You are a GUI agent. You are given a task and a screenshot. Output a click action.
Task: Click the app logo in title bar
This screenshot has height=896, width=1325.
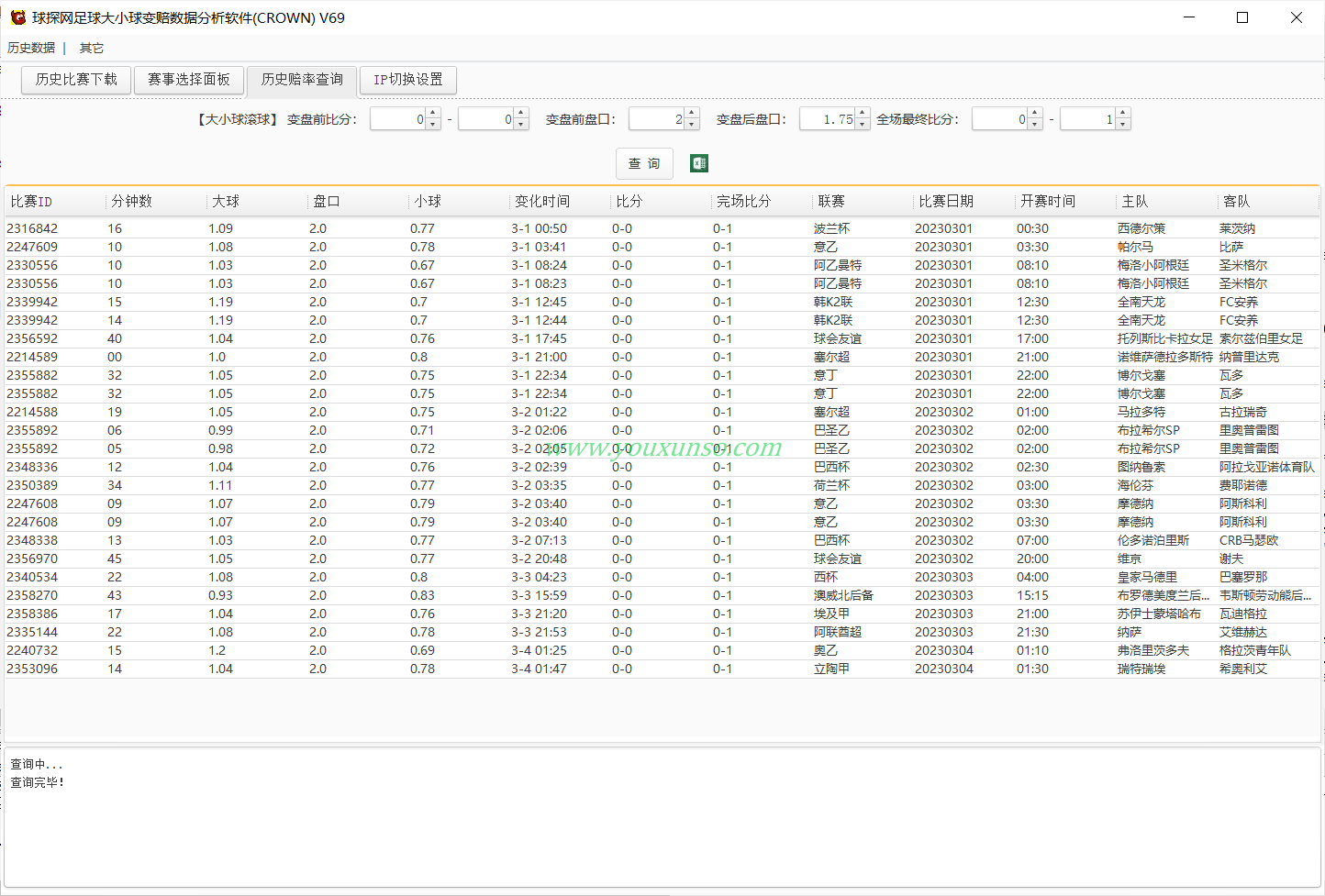coord(17,17)
